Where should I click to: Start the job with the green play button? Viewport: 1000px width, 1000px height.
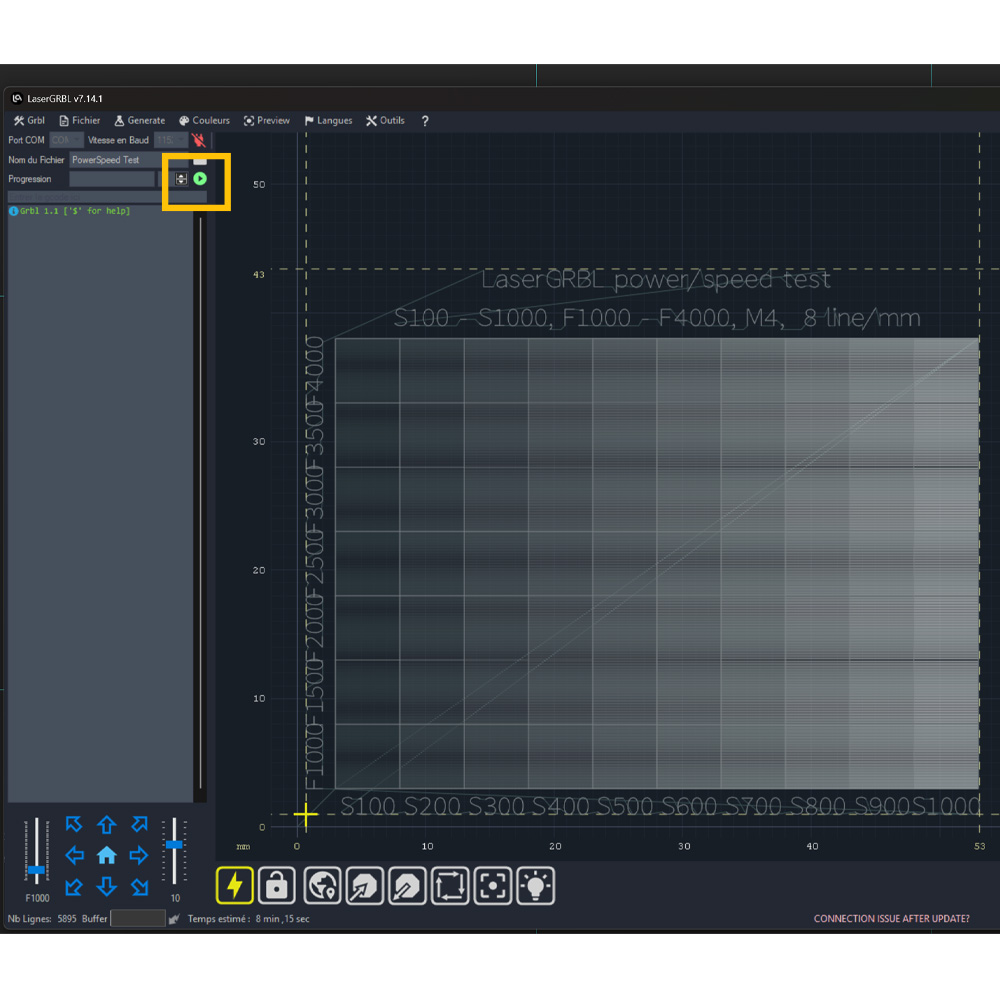(200, 179)
